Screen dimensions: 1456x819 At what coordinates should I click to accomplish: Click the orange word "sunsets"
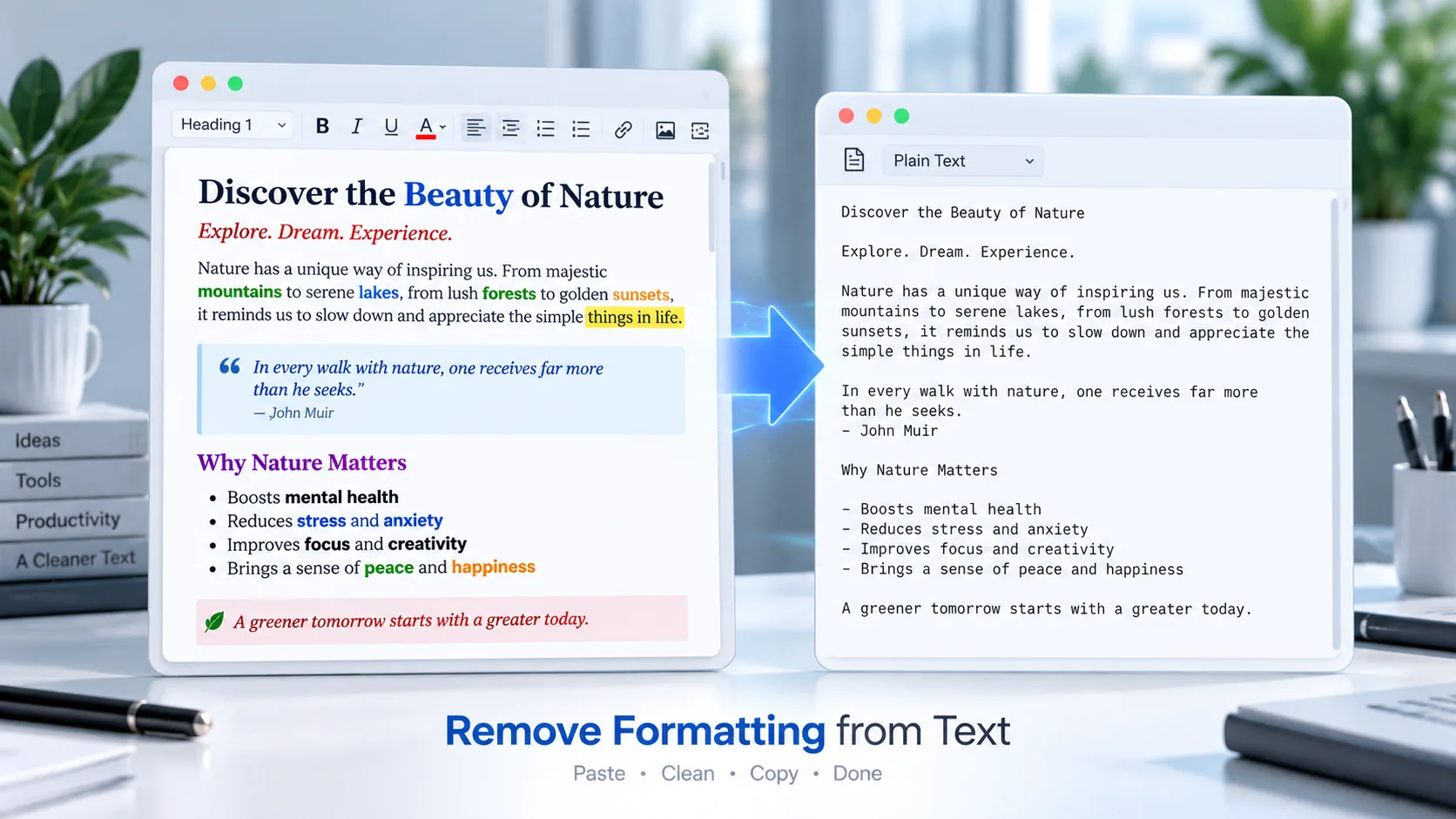point(641,294)
